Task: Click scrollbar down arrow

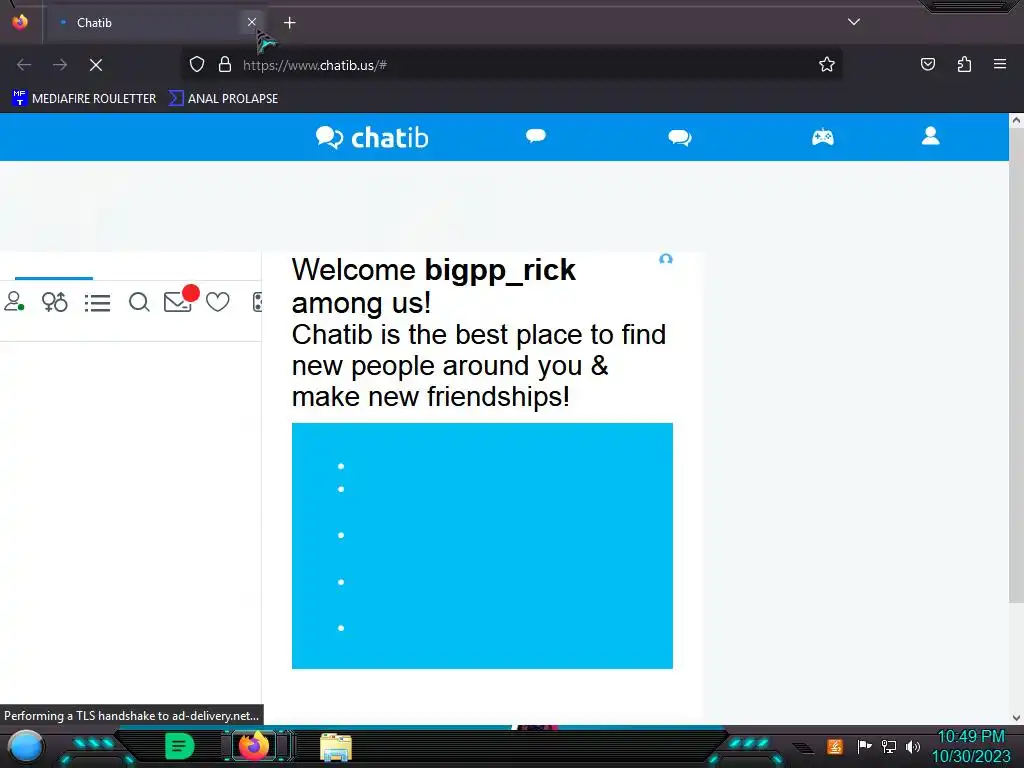Action: (x=1016, y=718)
